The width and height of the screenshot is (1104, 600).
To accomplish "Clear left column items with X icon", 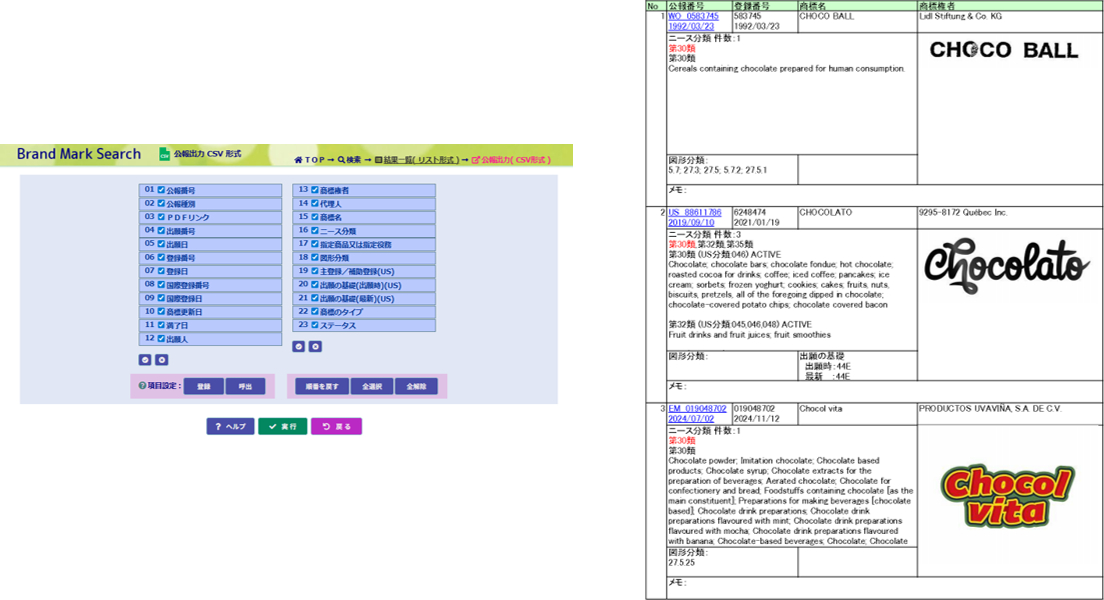I will (161, 360).
